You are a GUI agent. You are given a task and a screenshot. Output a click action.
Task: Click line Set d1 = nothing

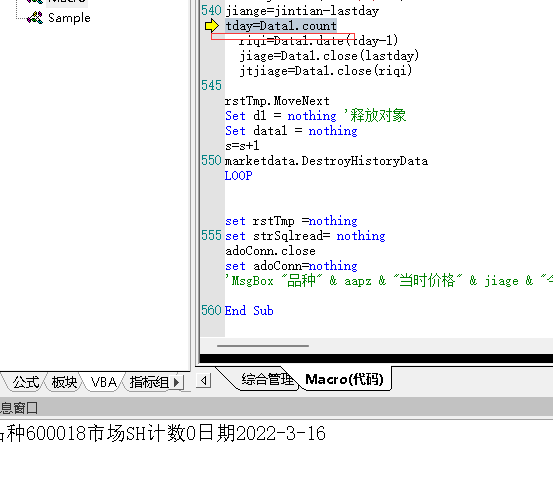click(x=281, y=116)
